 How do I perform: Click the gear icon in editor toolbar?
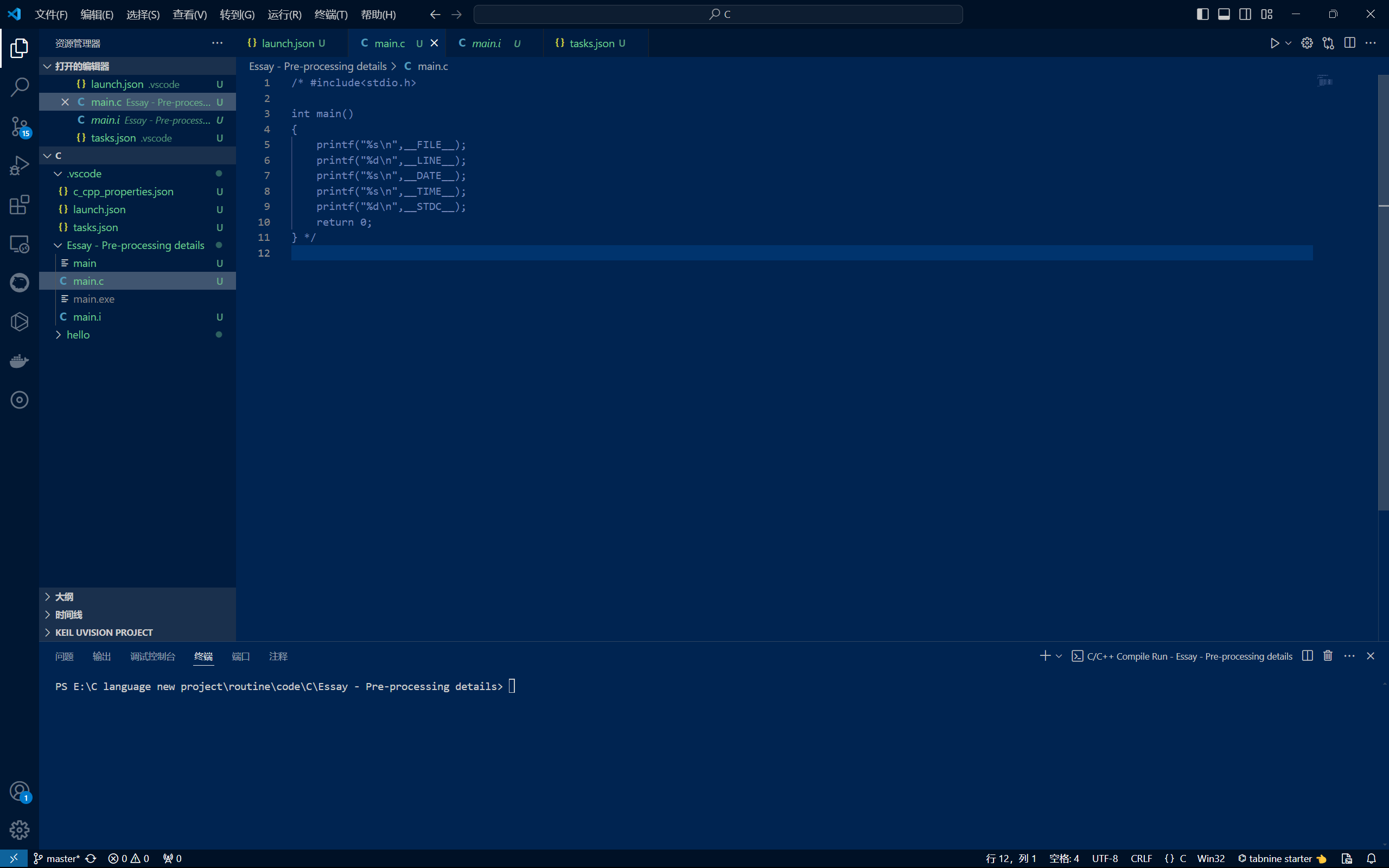[1307, 43]
